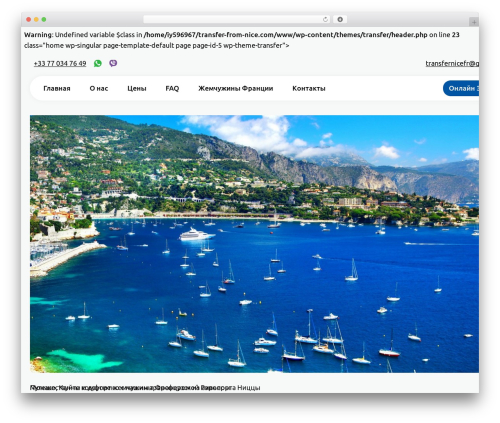
Task: Open О нас menu item
Action: (99, 88)
